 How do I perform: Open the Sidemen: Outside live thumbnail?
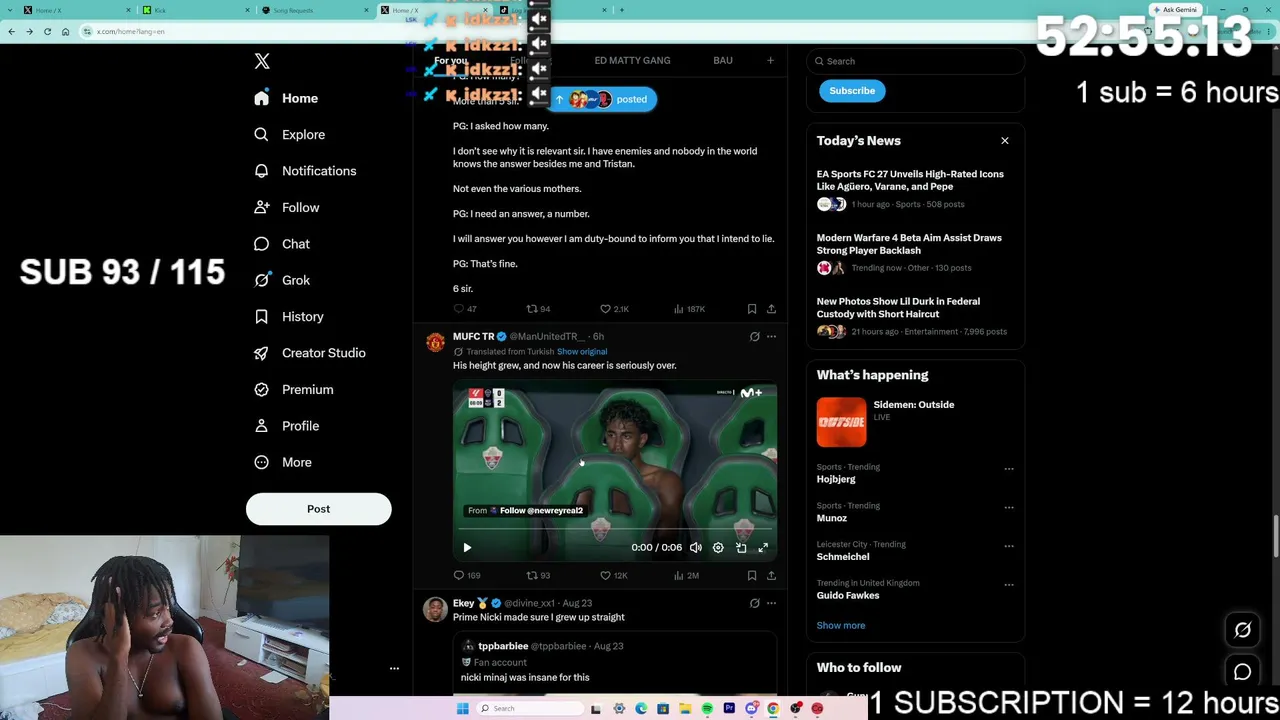tap(841, 422)
